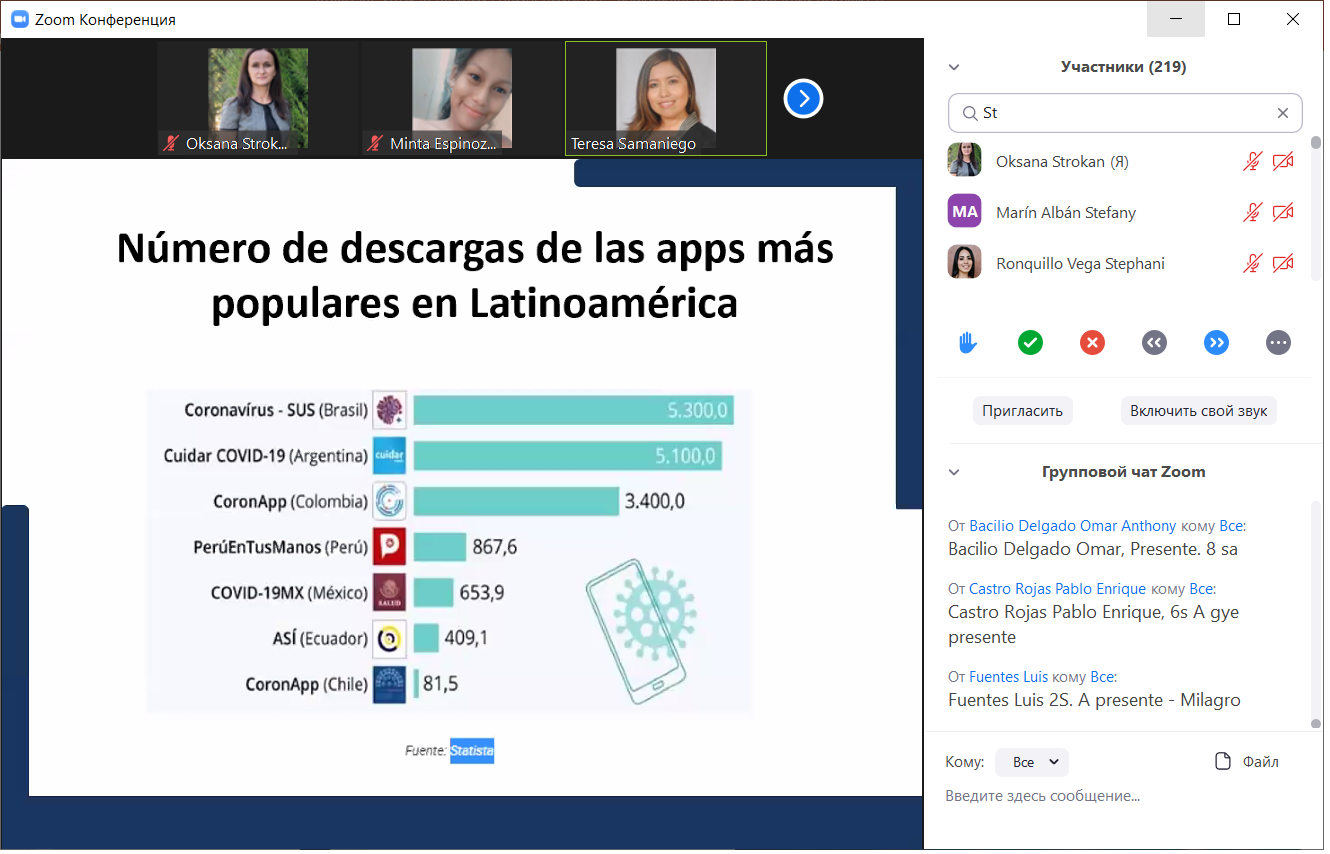Click the Zoom app logo in title bar
Screen dimensions: 1330x854
point(19,19)
